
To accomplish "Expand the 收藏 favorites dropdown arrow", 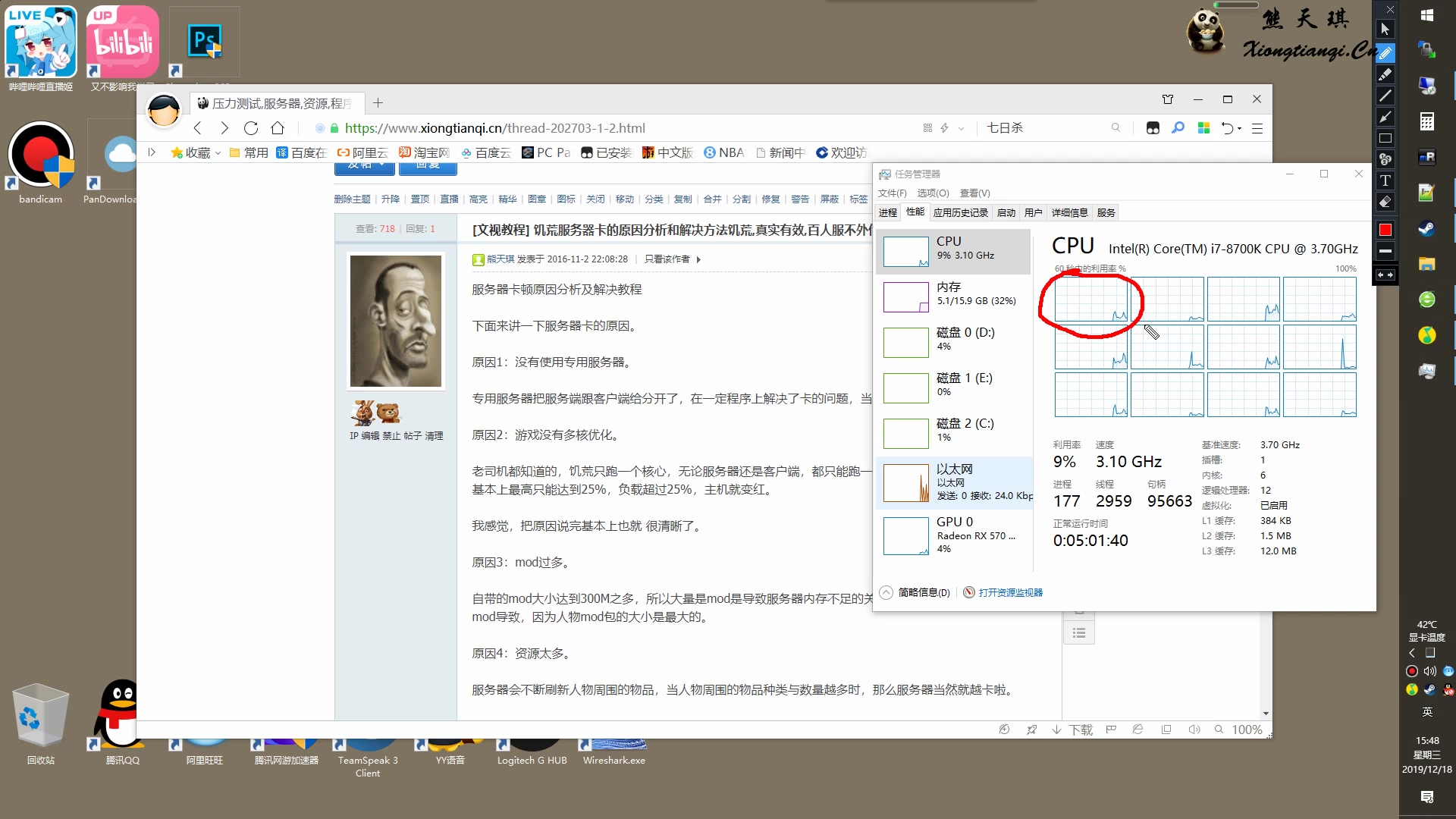I will (x=218, y=153).
